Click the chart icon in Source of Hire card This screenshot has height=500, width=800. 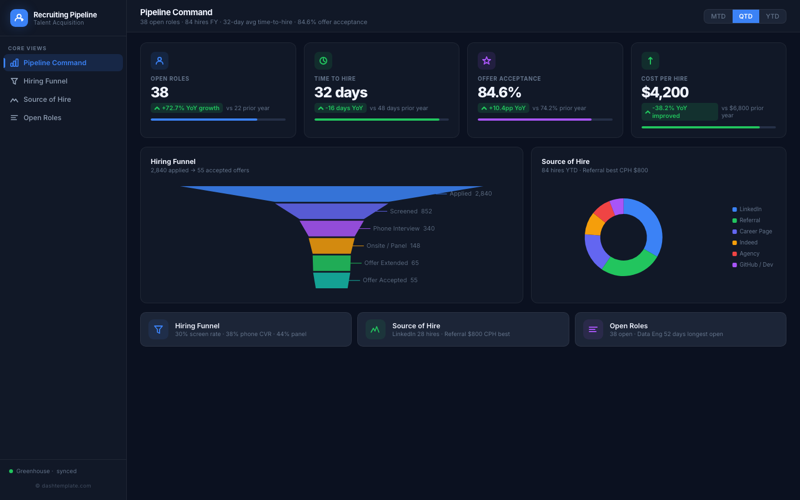coord(375,329)
